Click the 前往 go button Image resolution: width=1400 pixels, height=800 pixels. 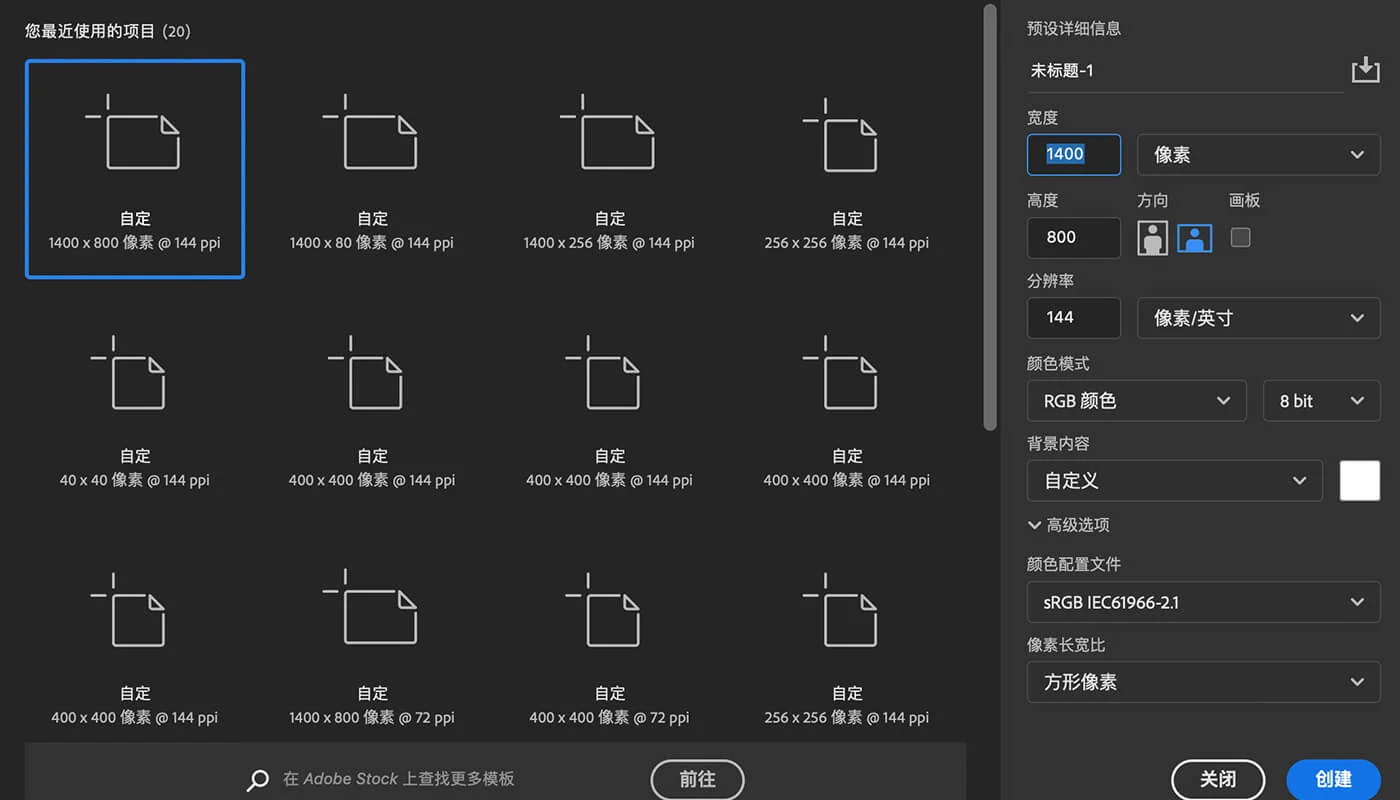[697, 779]
